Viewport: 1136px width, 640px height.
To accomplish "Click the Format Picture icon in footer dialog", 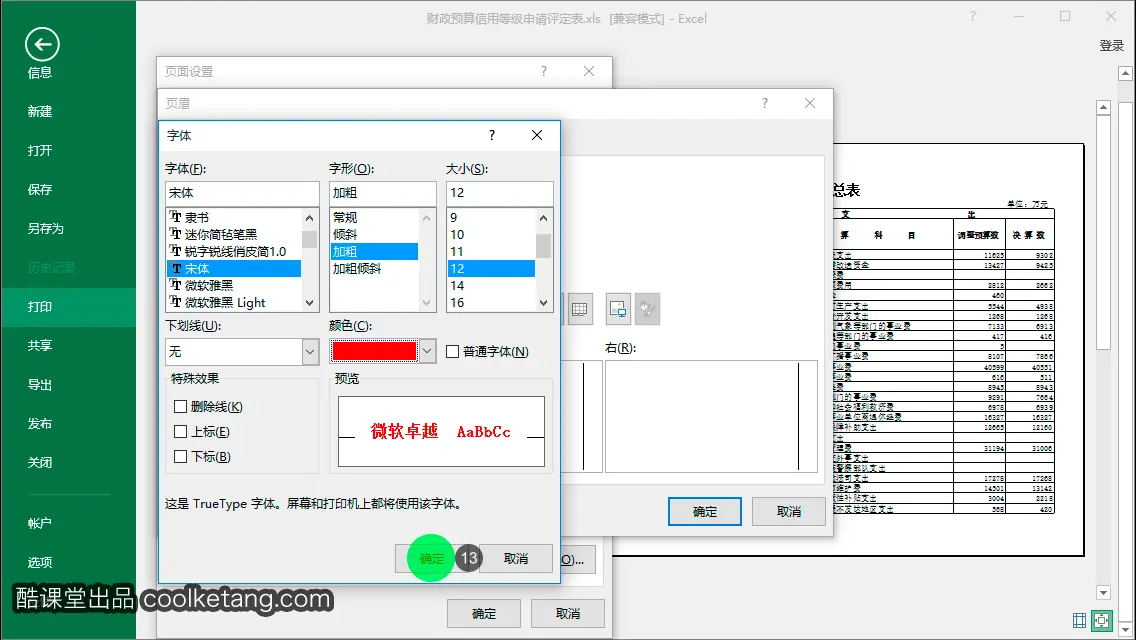I will [x=647, y=309].
